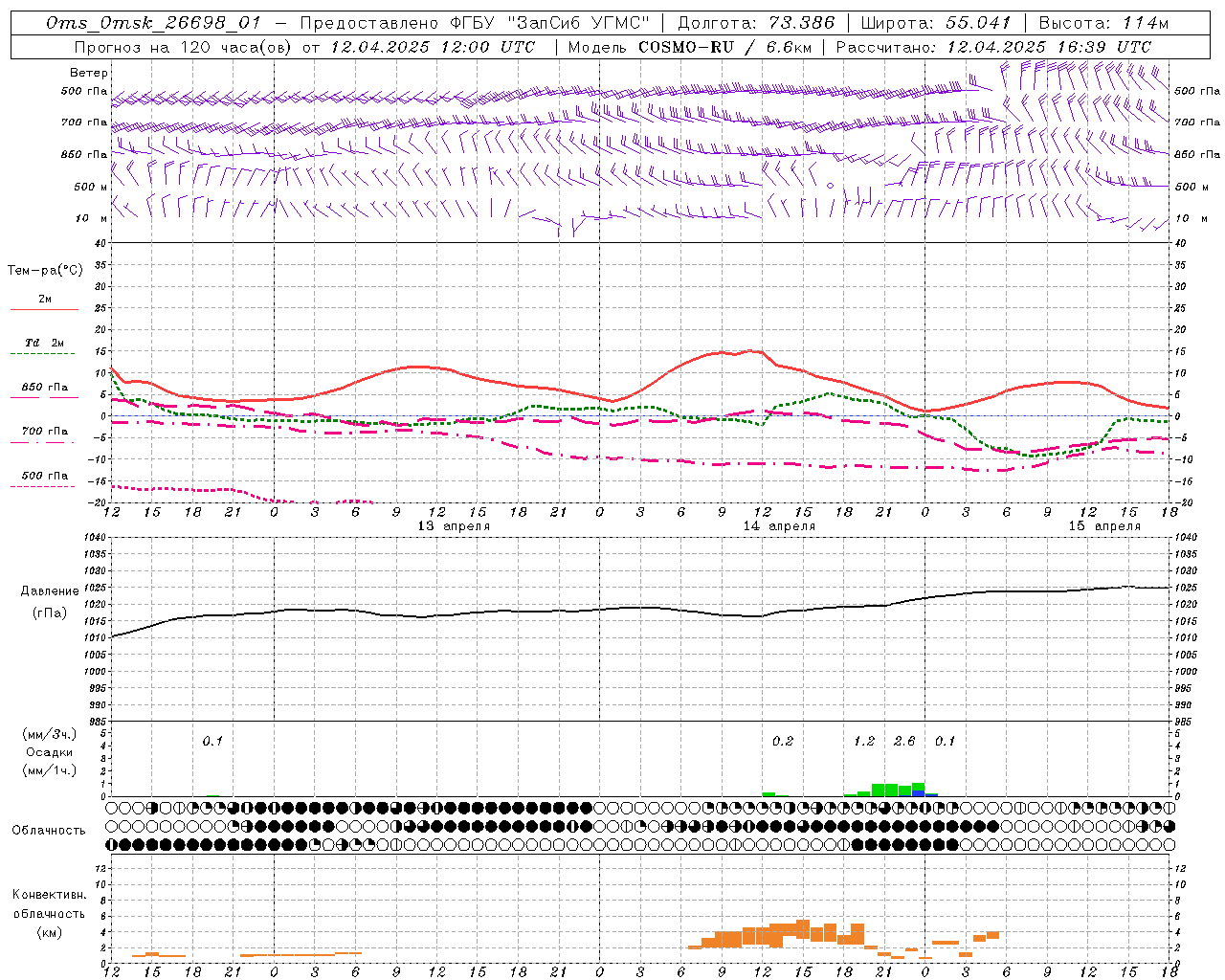Click the Ветер panel label

pyautogui.click(x=89, y=73)
